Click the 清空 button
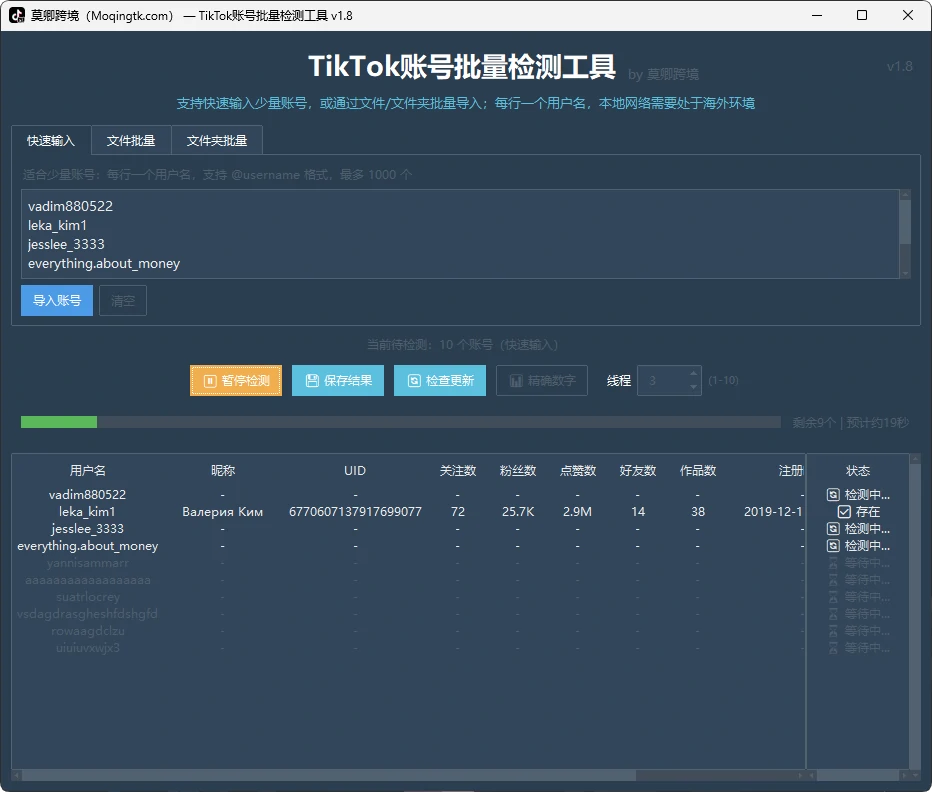The image size is (932, 792). click(123, 300)
